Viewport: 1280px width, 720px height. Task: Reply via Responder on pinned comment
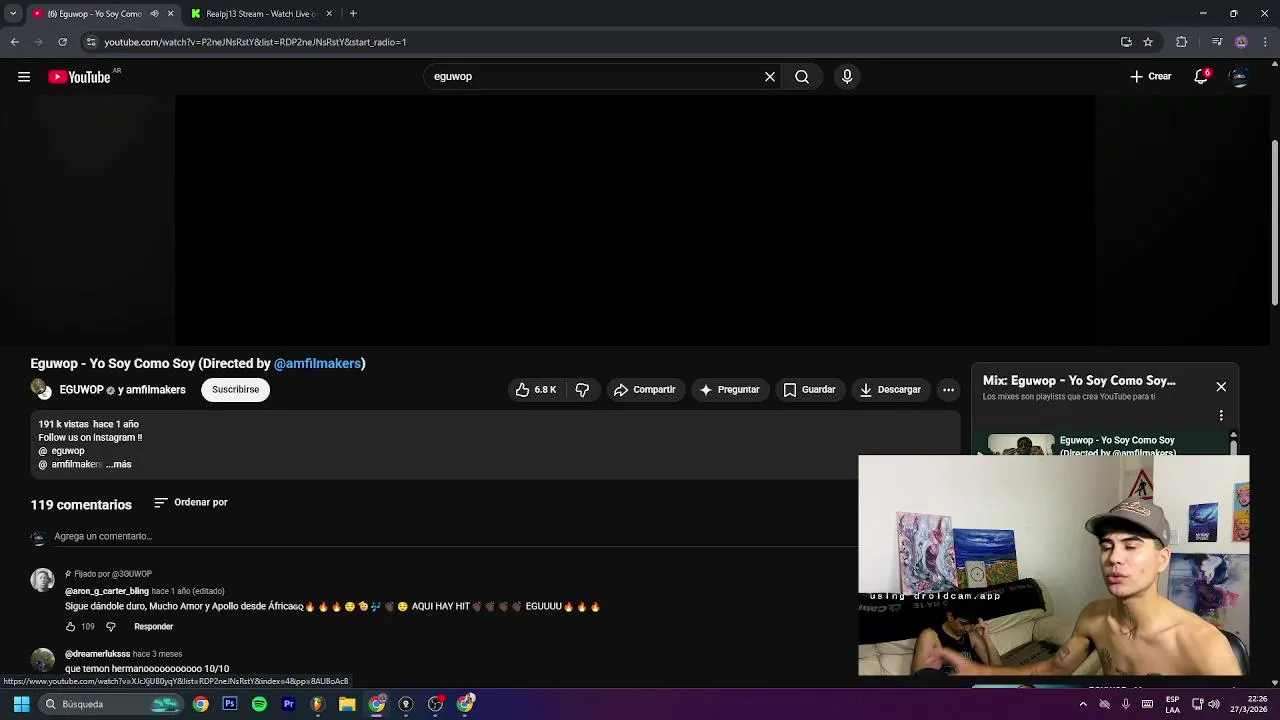pos(154,627)
